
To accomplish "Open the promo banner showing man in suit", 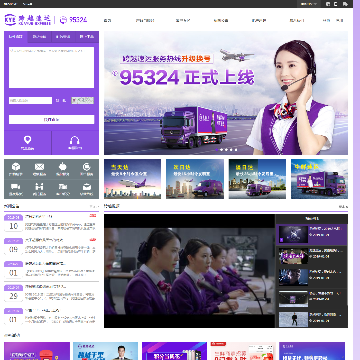I will click(x=106, y=351).
